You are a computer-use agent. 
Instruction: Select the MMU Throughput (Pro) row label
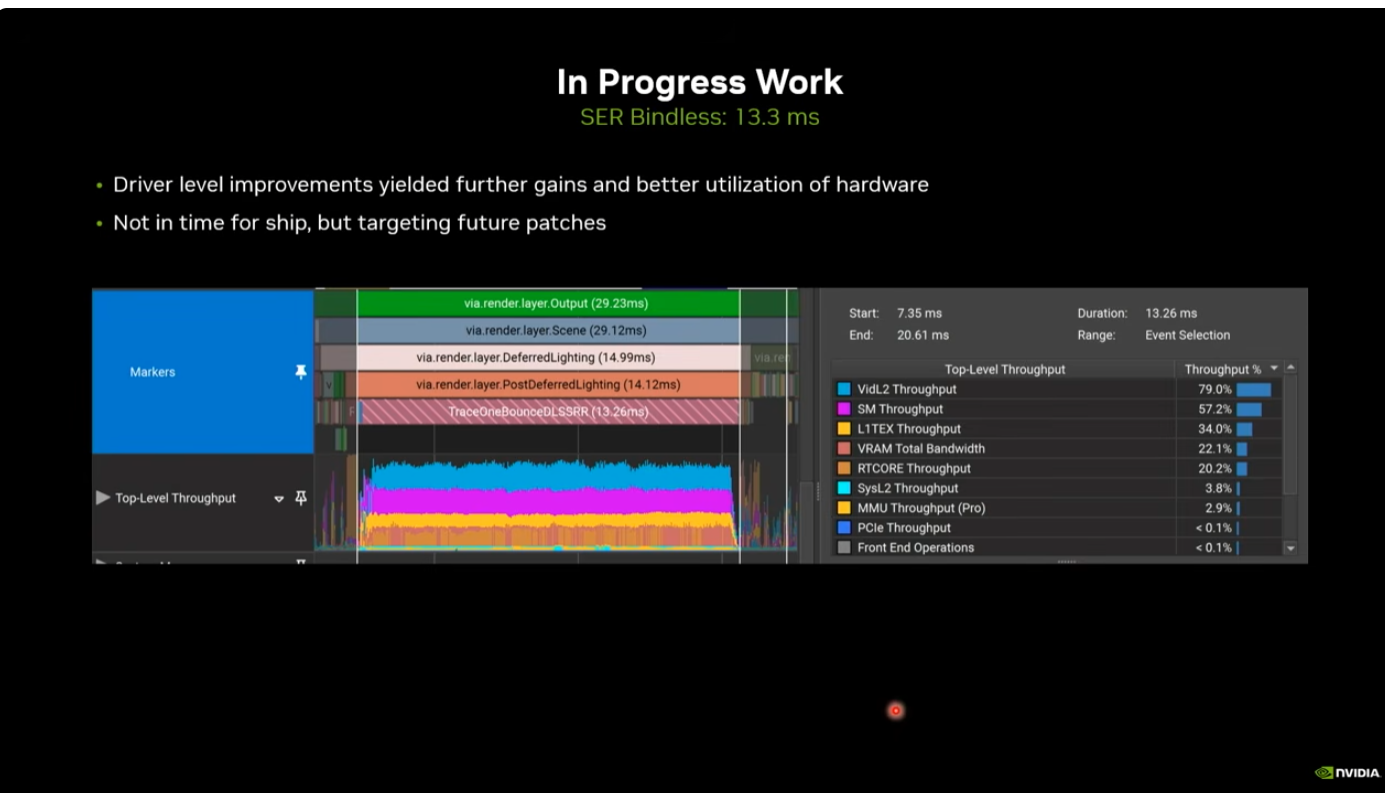(921, 508)
